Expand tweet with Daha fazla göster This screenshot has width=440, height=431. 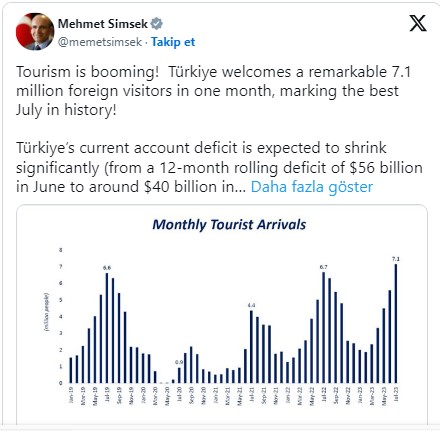pos(312,187)
